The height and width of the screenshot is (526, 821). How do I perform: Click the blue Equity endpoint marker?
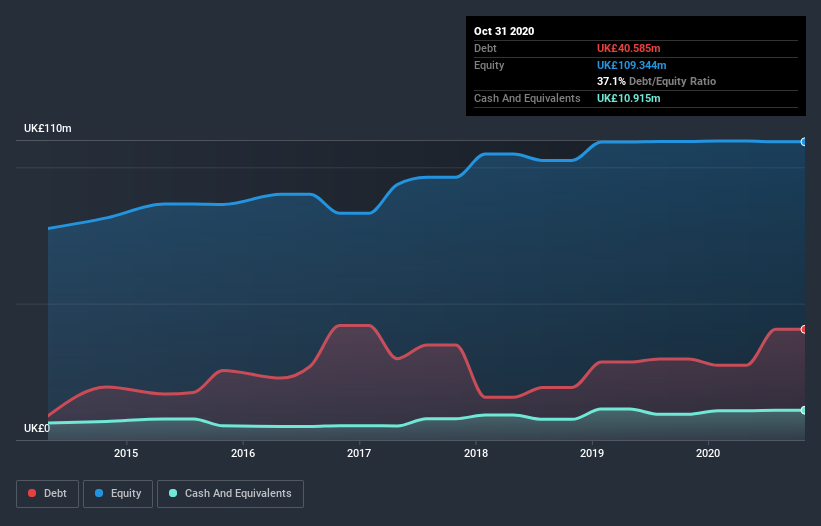point(804,142)
